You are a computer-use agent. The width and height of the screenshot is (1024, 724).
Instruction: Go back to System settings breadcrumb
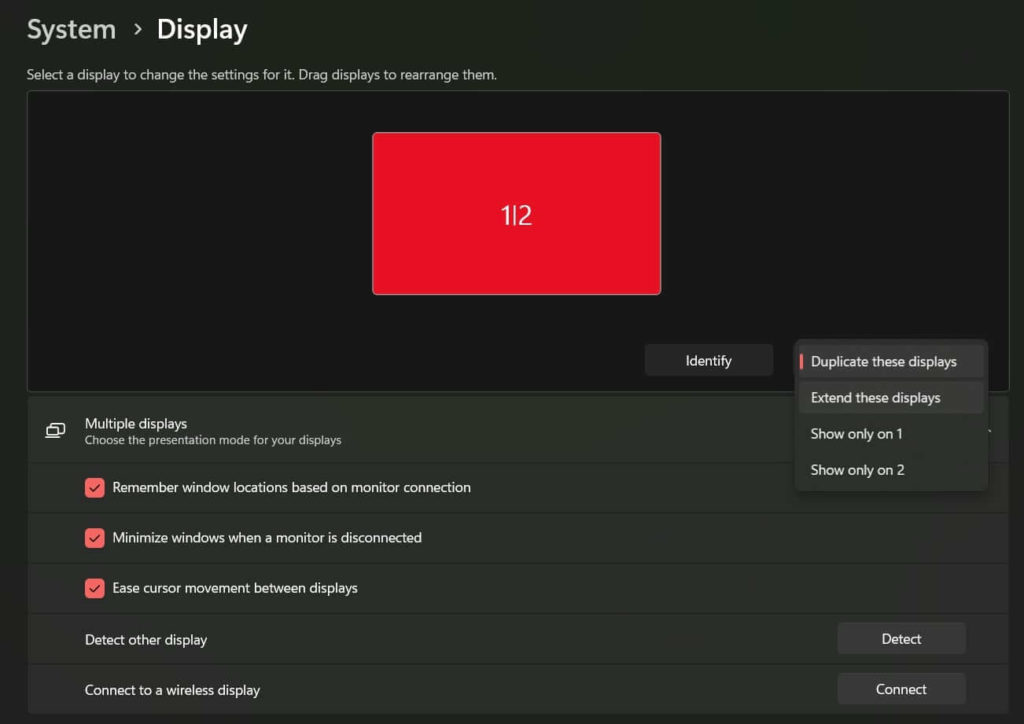(x=71, y=29)
